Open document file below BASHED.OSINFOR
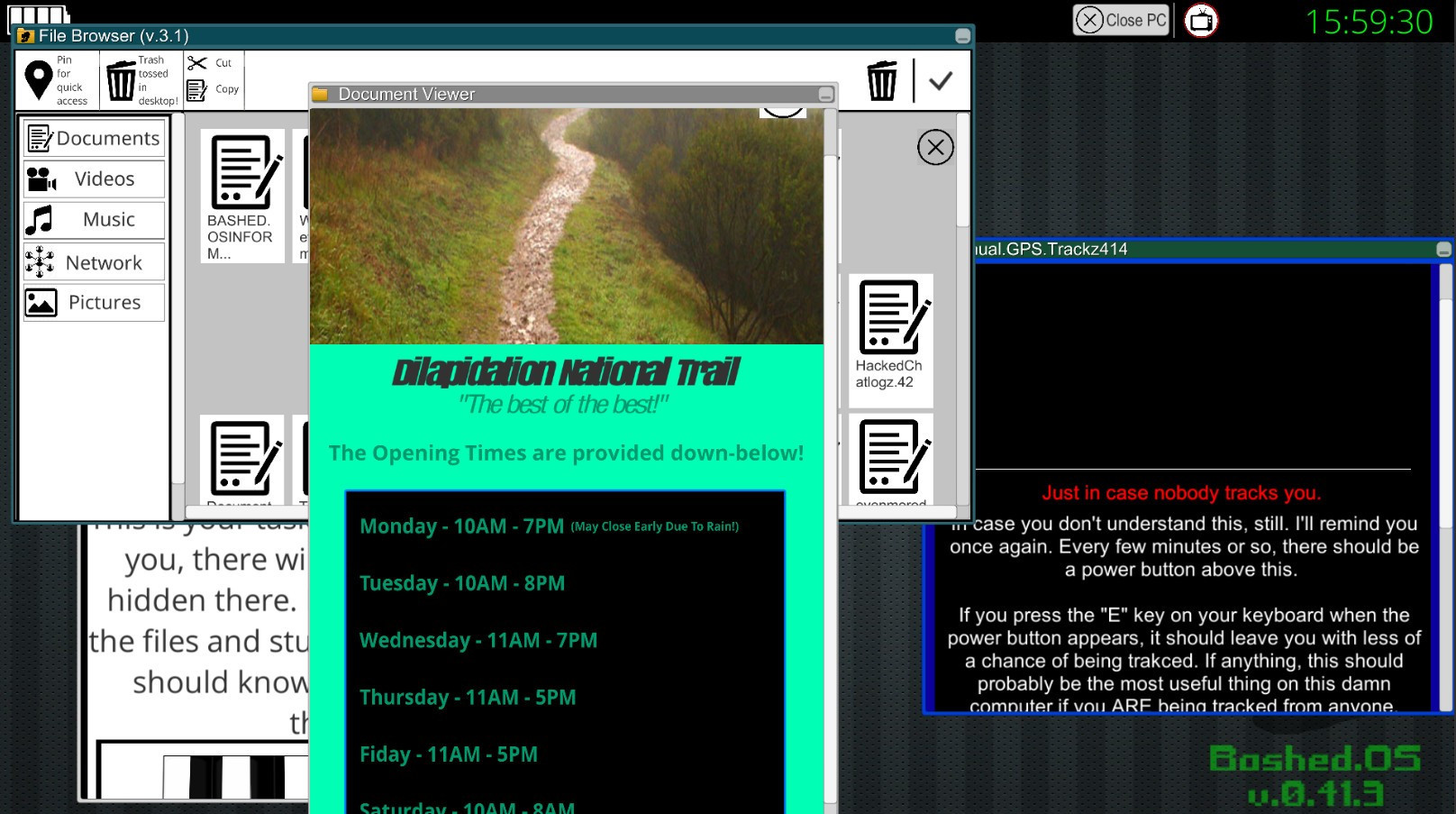Image resolution: width=1456 pixels, height=814 pixels. (x=242, y=460)
